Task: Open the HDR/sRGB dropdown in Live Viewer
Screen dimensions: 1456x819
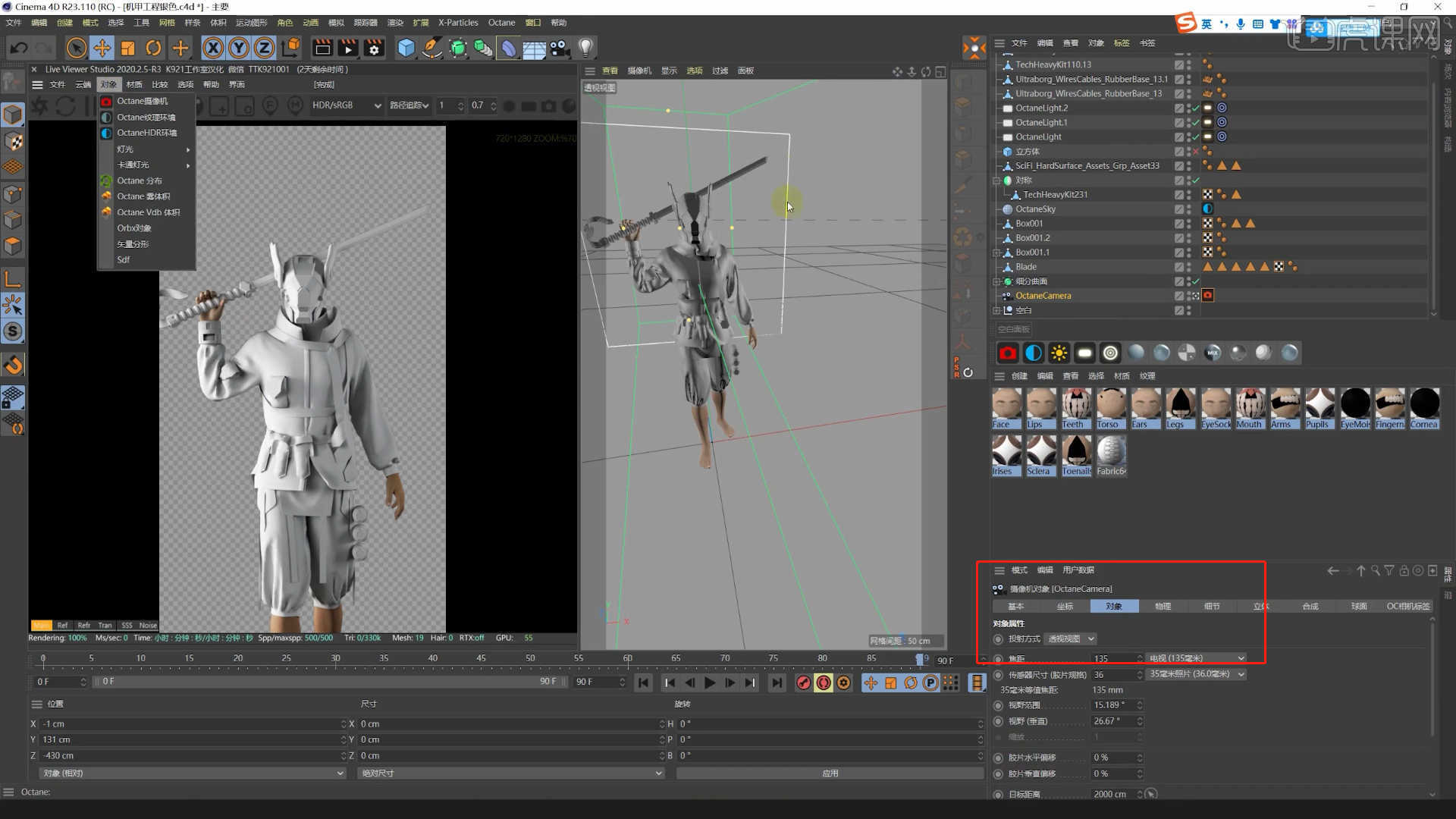Action: pyautogui.click(x=347, y=105)
